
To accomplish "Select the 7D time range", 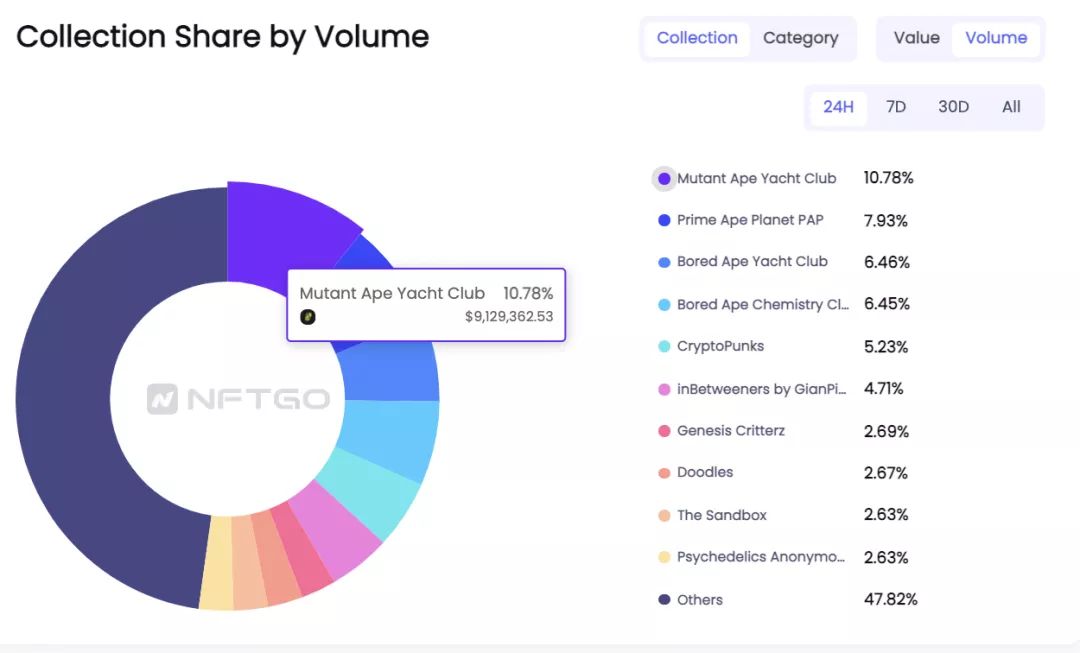I will pos(896,107).
